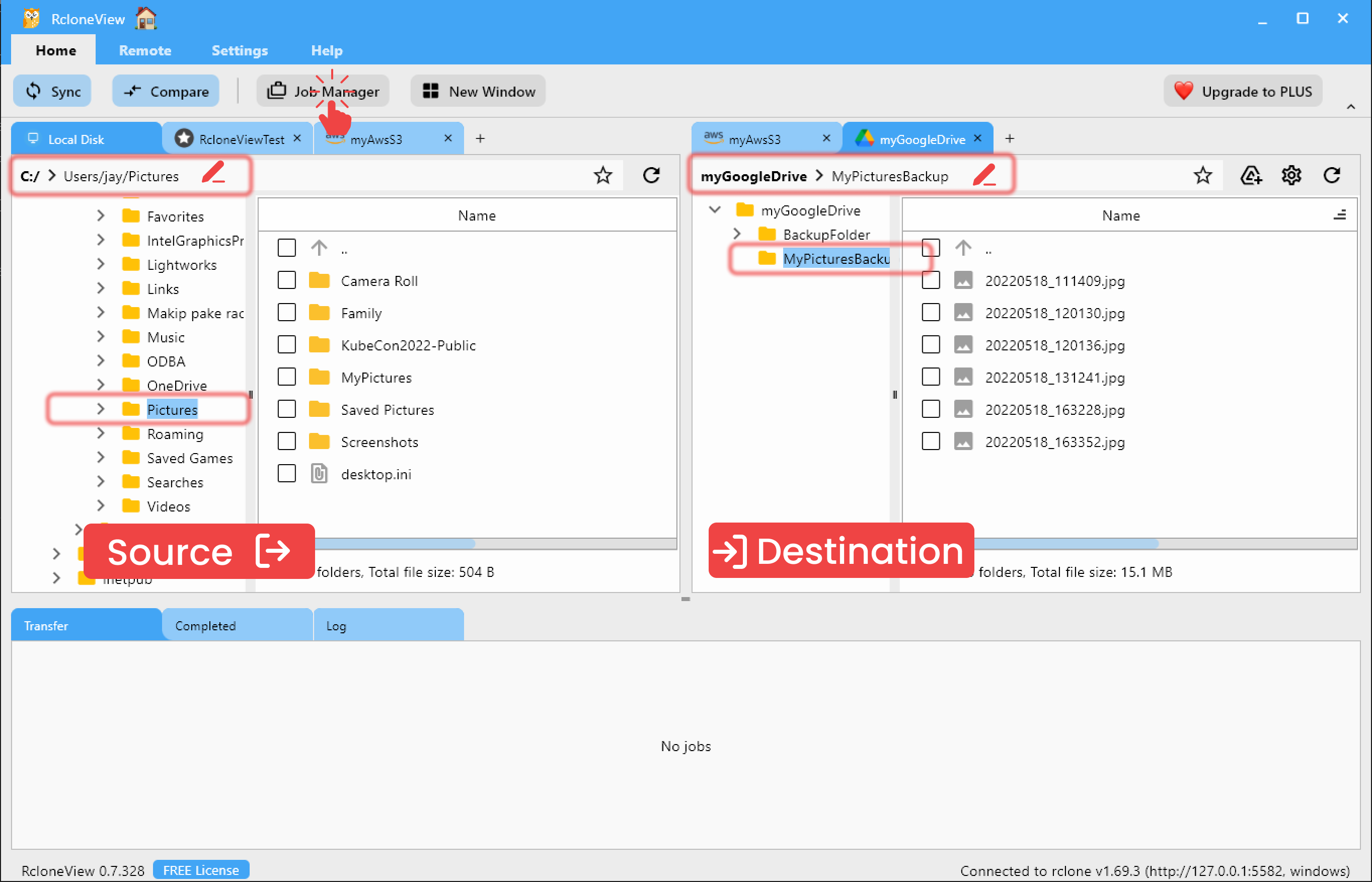Check the MyPictures folder checkbox
The width and height of the screenshot is (1372, 882).
click(x=286, y=377)
